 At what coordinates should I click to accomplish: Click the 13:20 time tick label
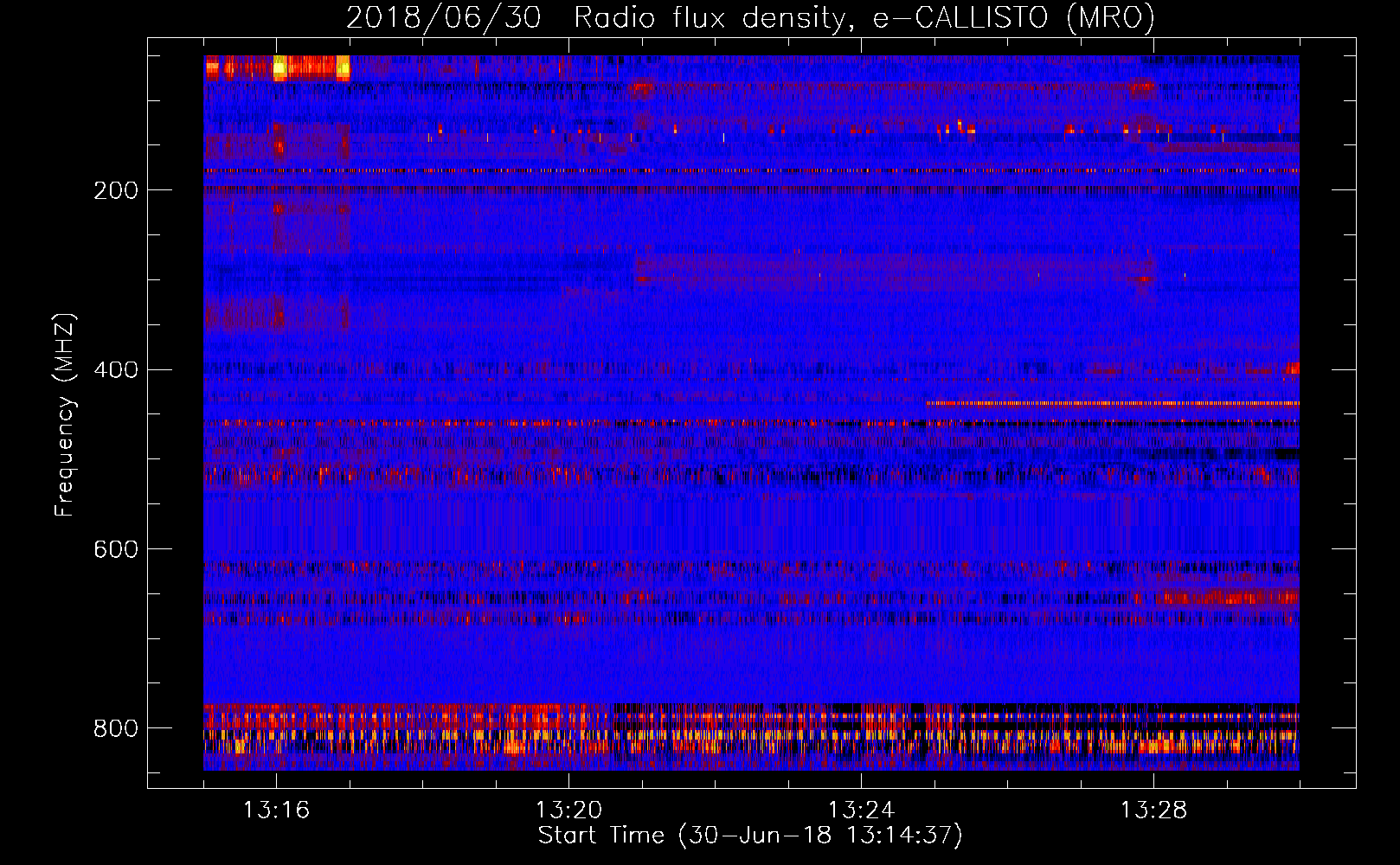point(568,811)
